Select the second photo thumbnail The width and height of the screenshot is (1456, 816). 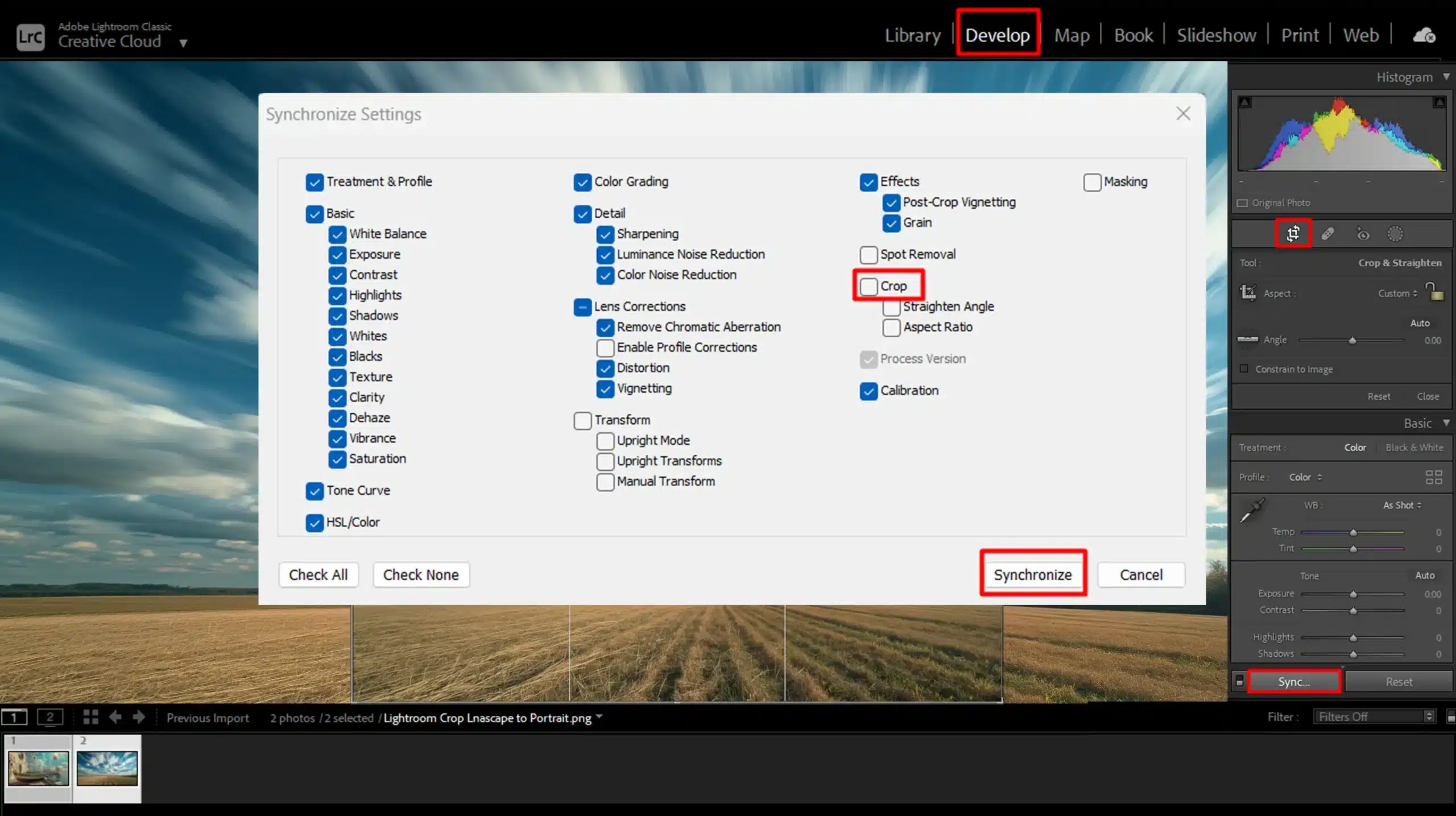107,767
